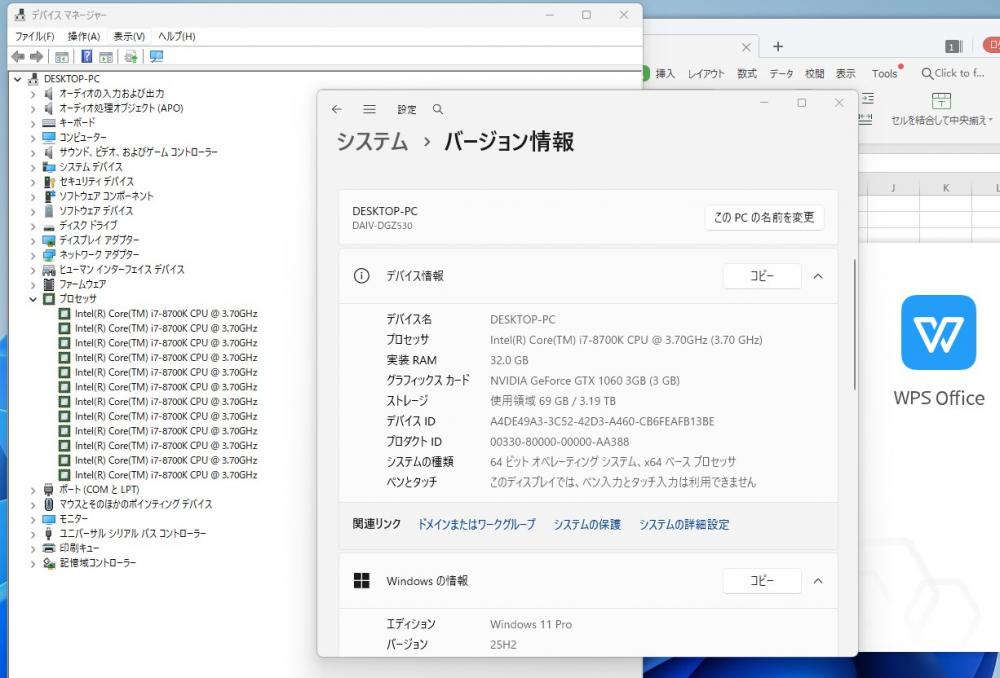Image resolution: width=1000 pixels, height=678 pixels.
Task: Select ファームウェア tree item
Action: (75, 284)
